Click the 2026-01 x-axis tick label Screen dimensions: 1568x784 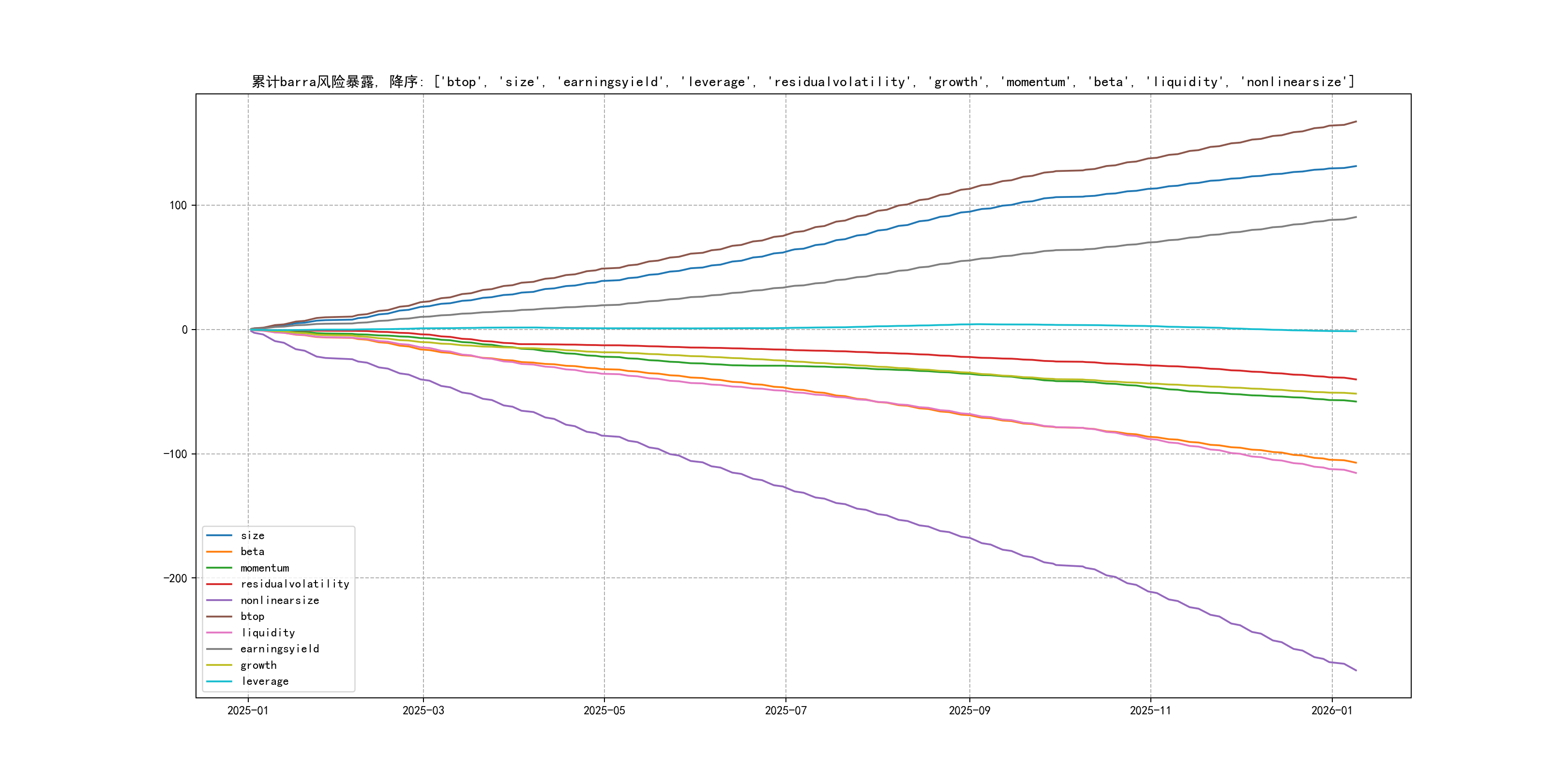click(x=1331, y=711)
